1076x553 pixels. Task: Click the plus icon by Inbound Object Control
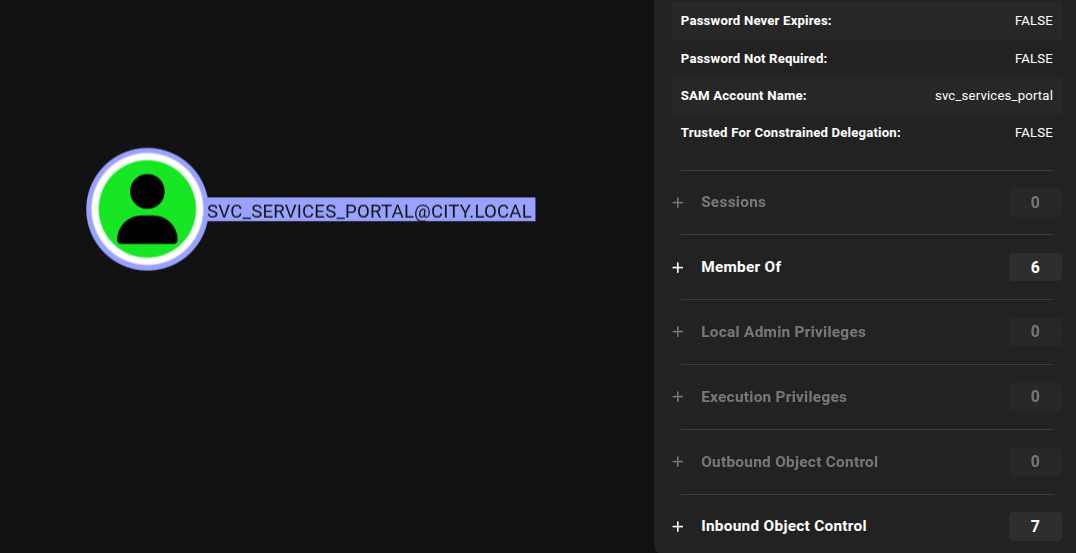678,526
